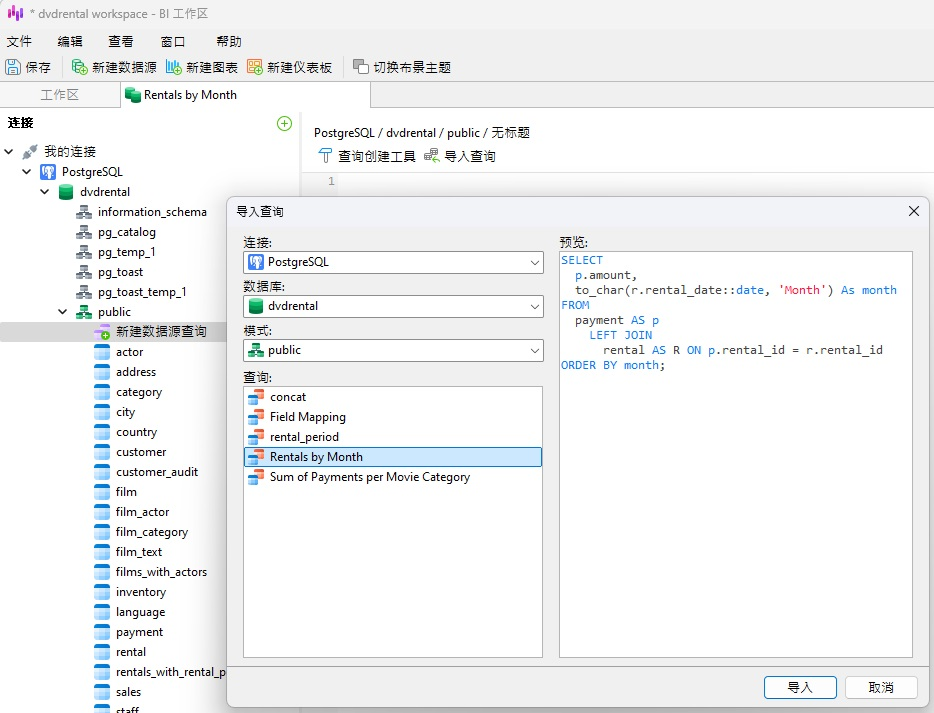The height and width of the screenshot is (713, 934).
Task: Click the 取消 button
Action: pyautogui.click(x=881, y=687)
